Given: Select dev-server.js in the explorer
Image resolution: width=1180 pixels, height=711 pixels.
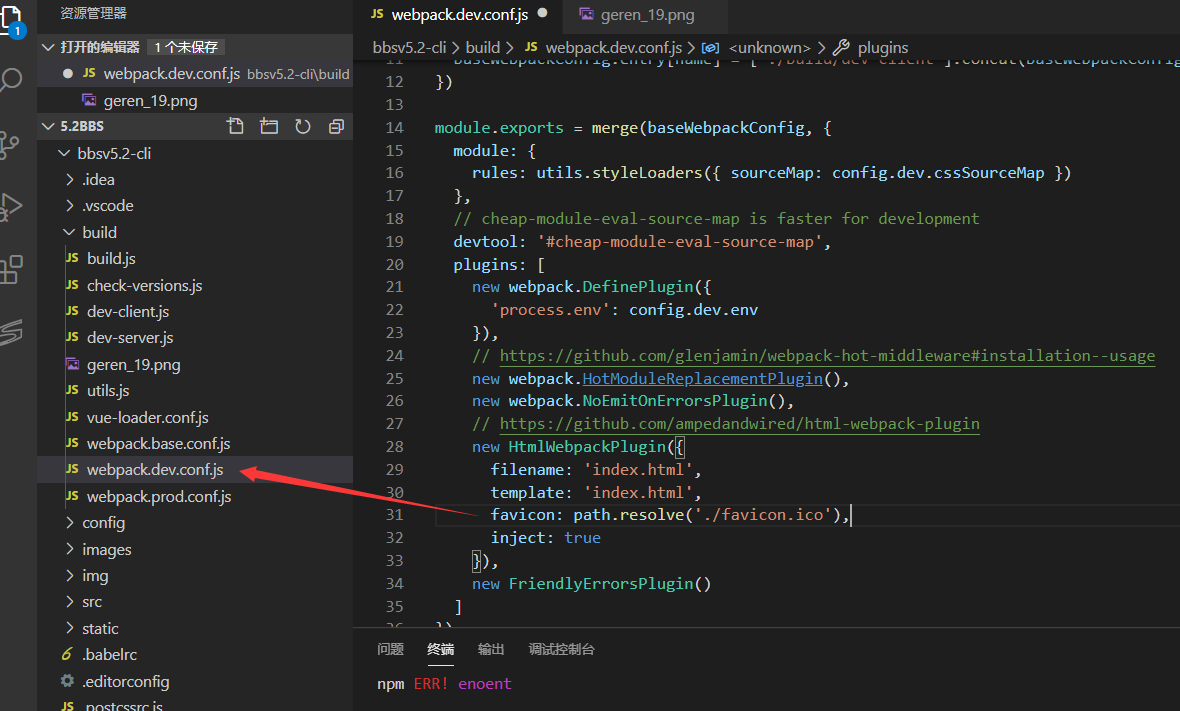Looking at the screenshot, I should click(x=130, y=338).
